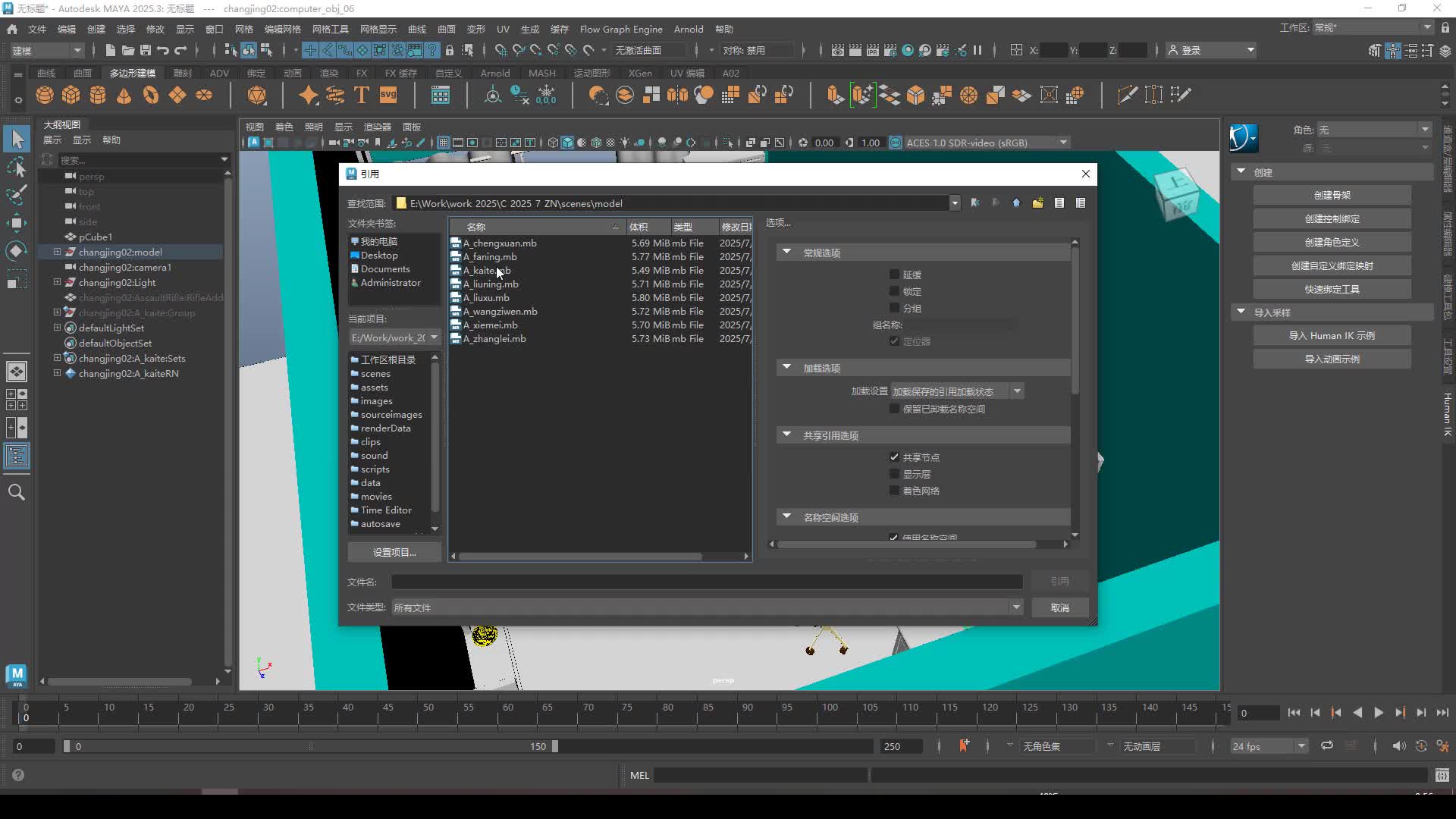Click the create new folder icon in dialog

[1037, 203]
